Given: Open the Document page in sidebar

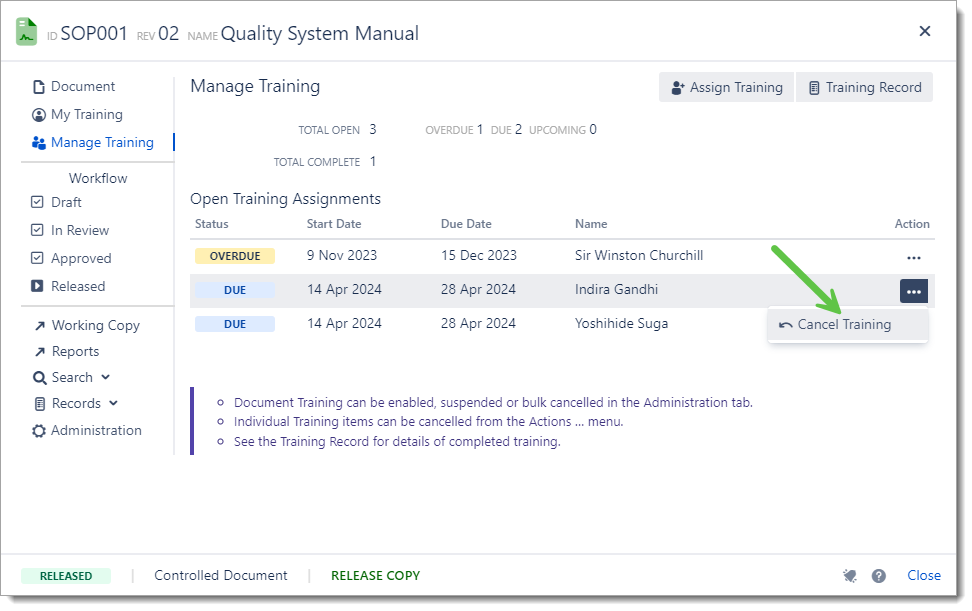Looking at the screenshot, I should point(73,87).
